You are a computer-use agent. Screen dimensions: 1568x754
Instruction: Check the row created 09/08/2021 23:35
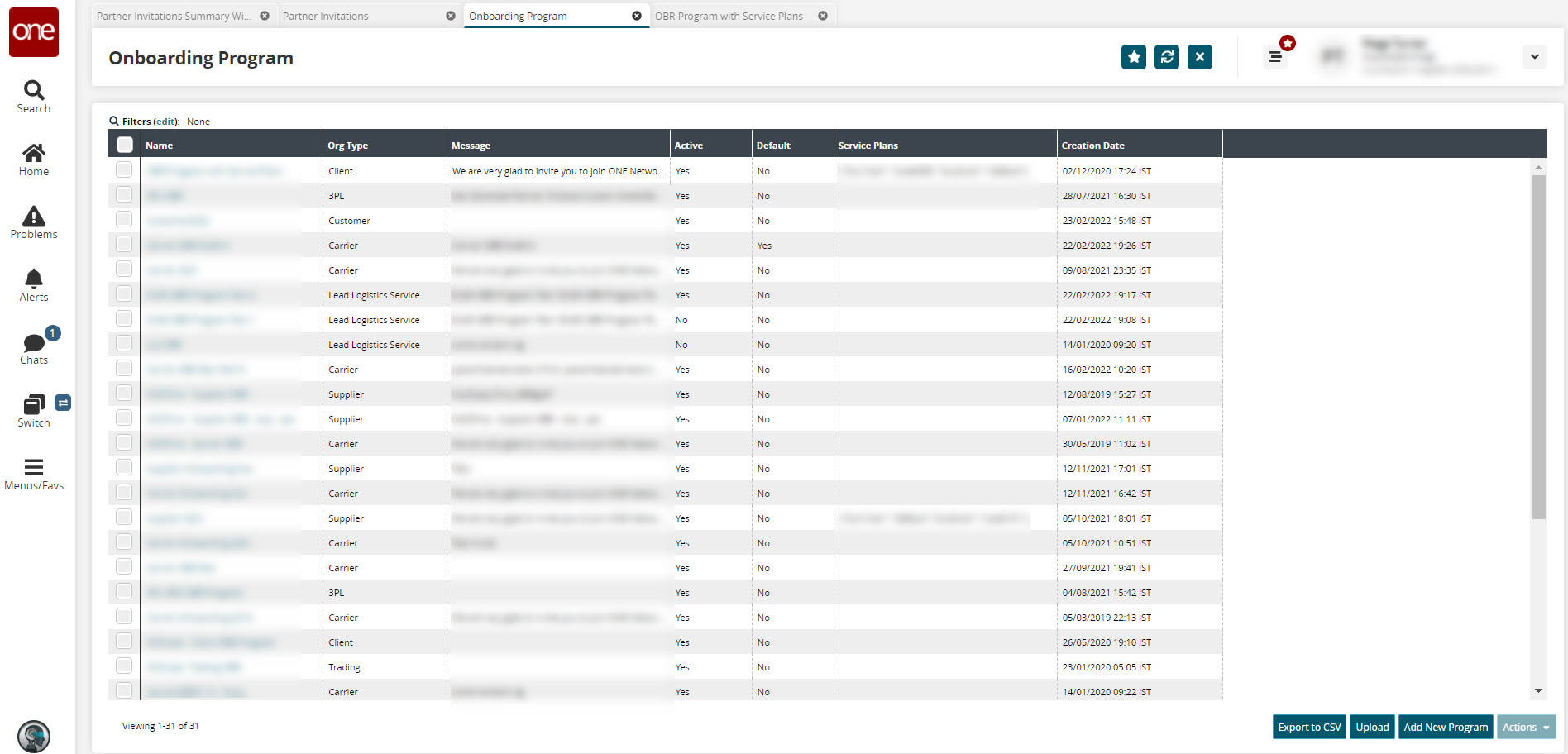click(124, 269)
